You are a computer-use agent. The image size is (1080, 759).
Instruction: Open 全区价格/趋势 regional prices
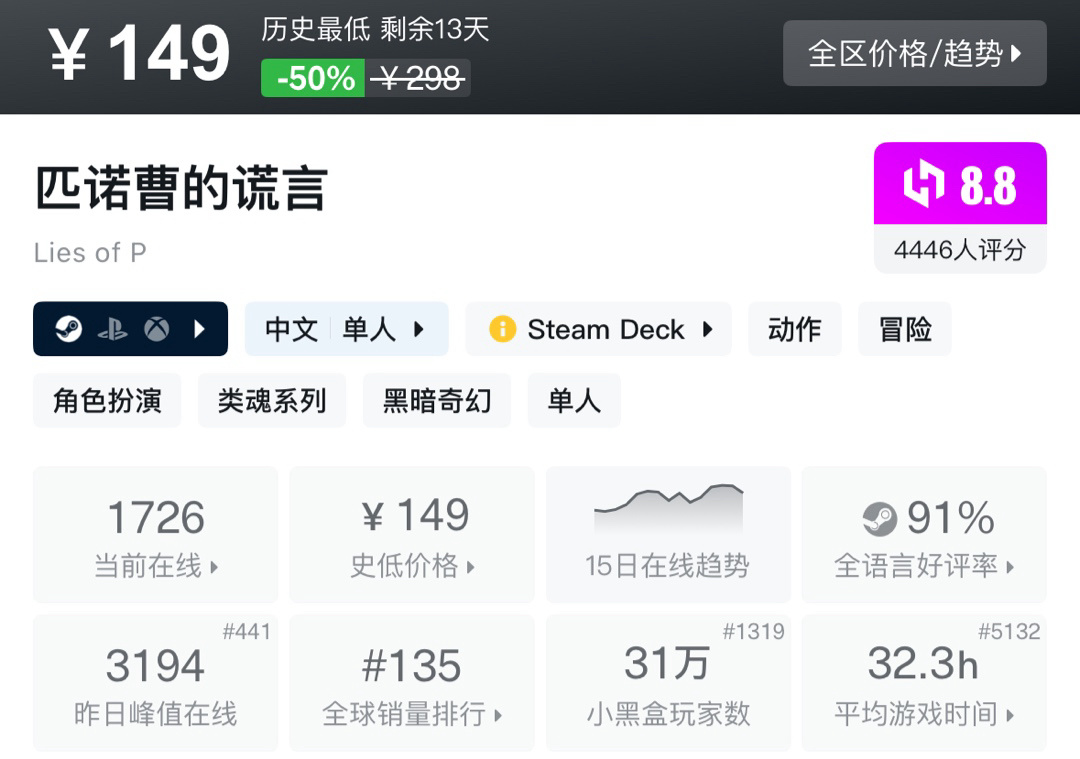(x=914, y=53)
